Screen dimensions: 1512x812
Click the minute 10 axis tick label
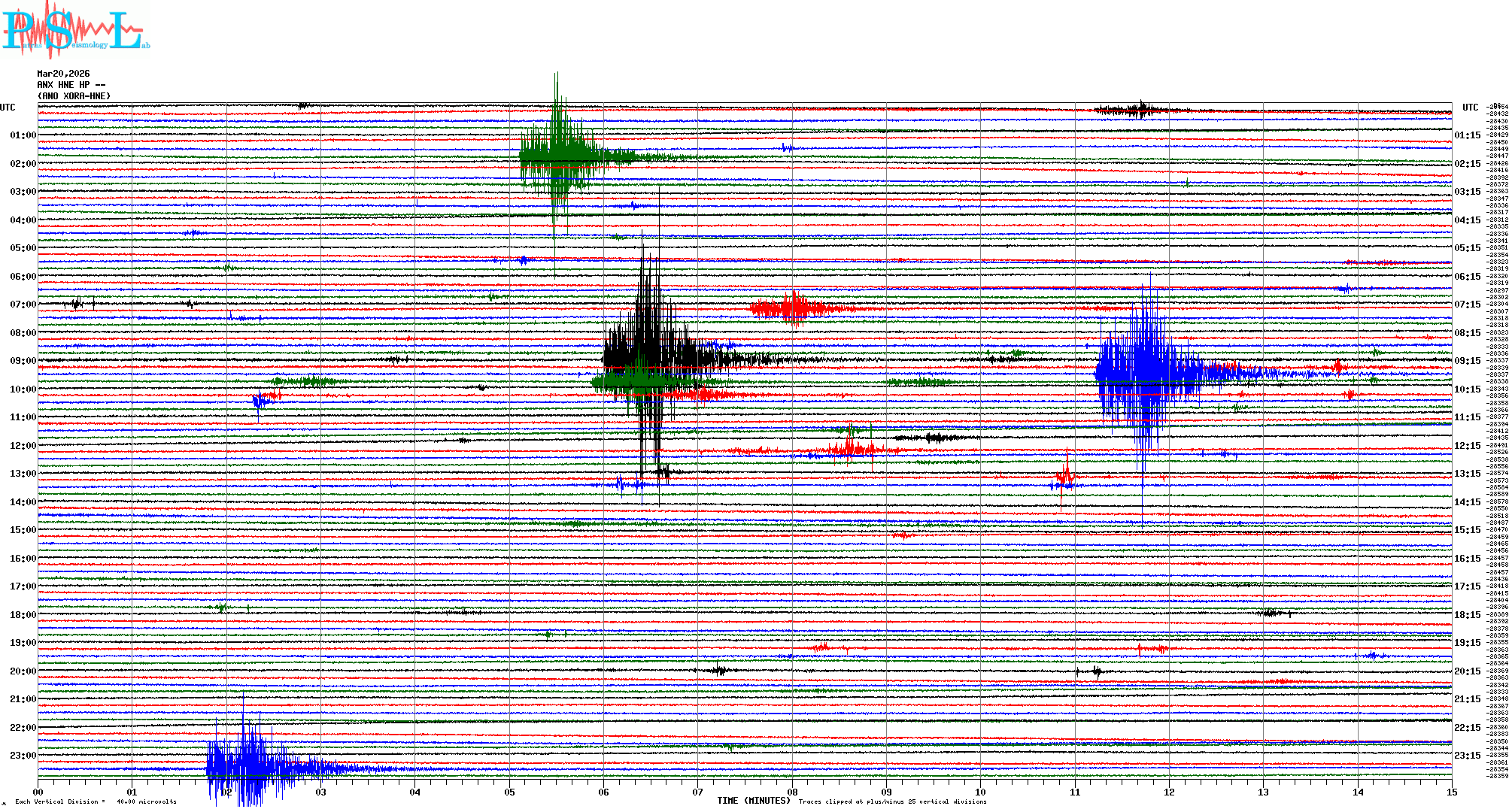point(980,792)
